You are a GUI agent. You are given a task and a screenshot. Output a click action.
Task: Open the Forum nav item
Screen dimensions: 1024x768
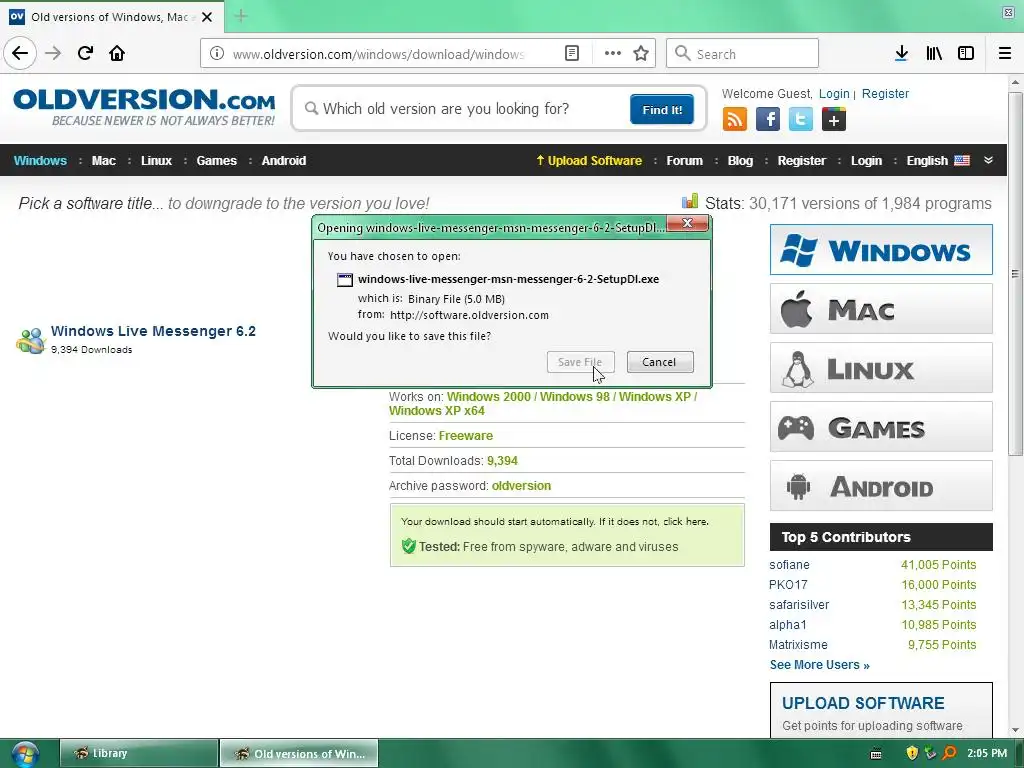[684, 161]
